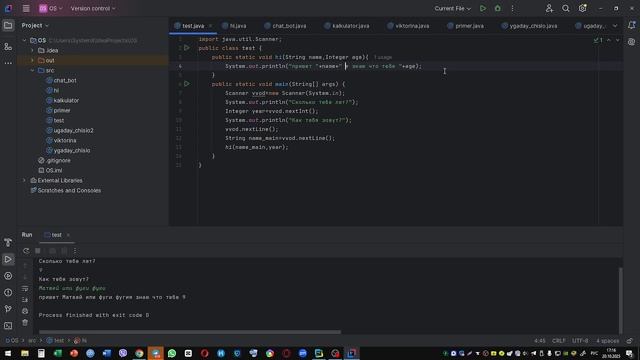Show more tool windows ellipsis
640x360 pixels.
(8, 63)
